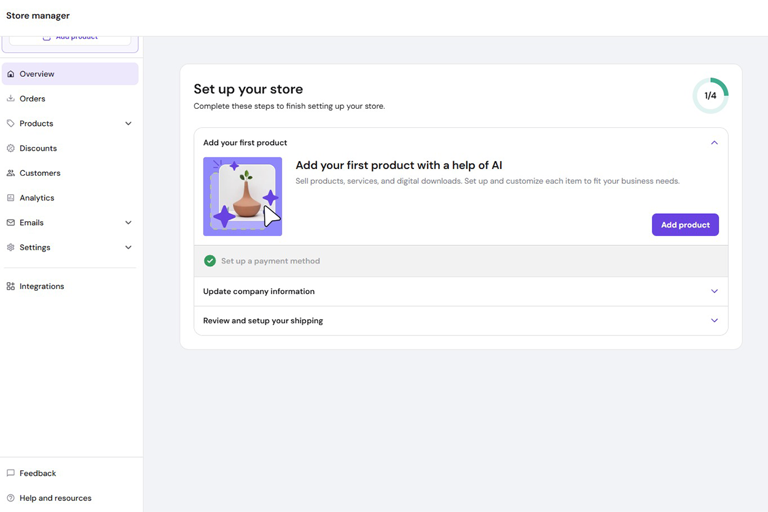Expand the Emails submenu chevron
768x512 pixels.
[128, 222]
